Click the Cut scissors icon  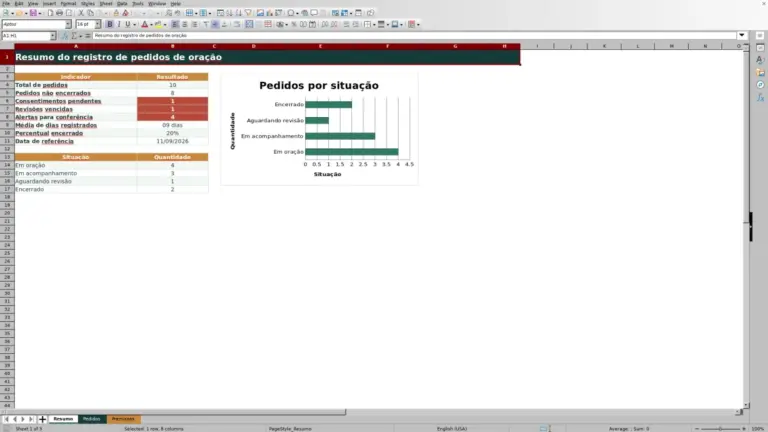pos(81,13)
